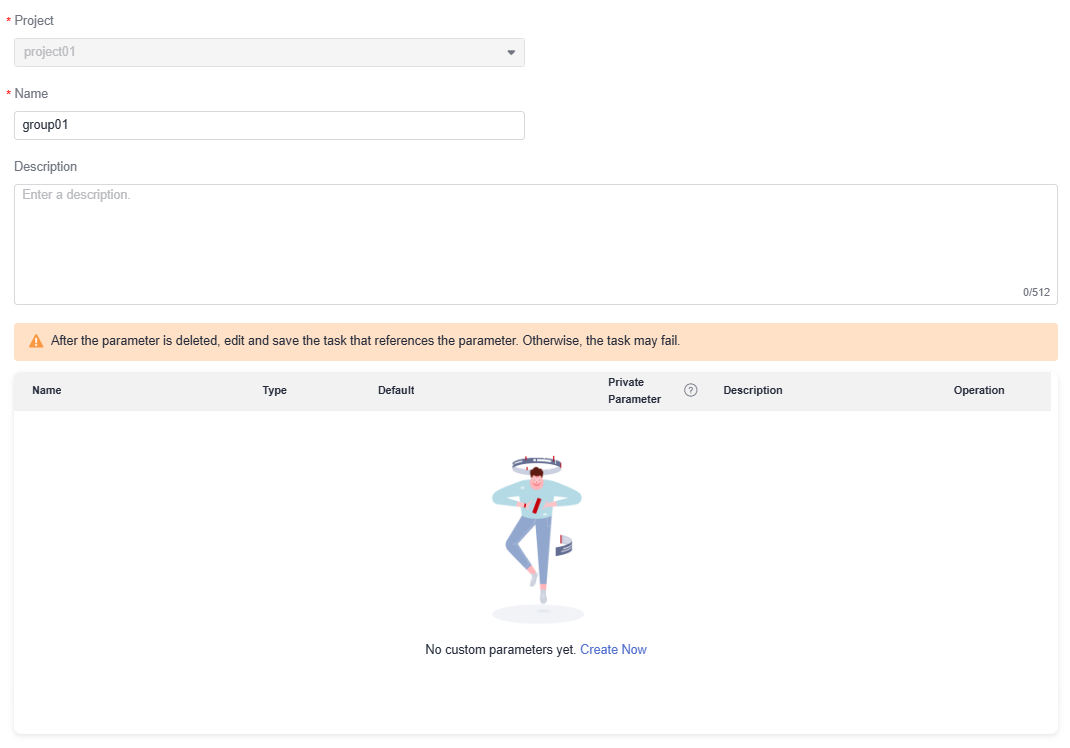Click the Private Parameter help icon
The image size is (1070, 748).
click(690, 390)
